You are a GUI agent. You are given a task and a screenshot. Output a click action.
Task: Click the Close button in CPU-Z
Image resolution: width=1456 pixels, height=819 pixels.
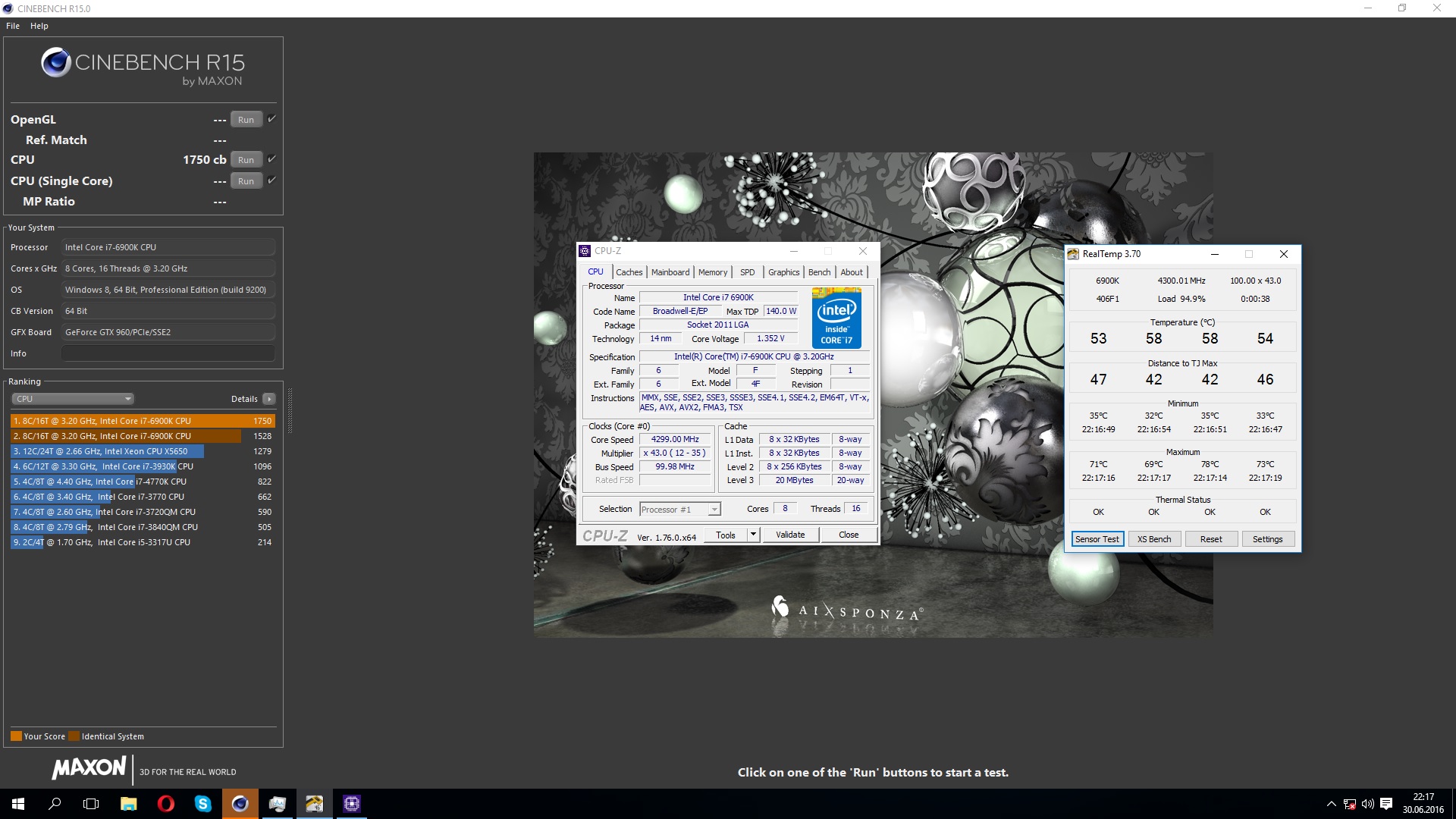pyautogui.click(x=849, y=535)
